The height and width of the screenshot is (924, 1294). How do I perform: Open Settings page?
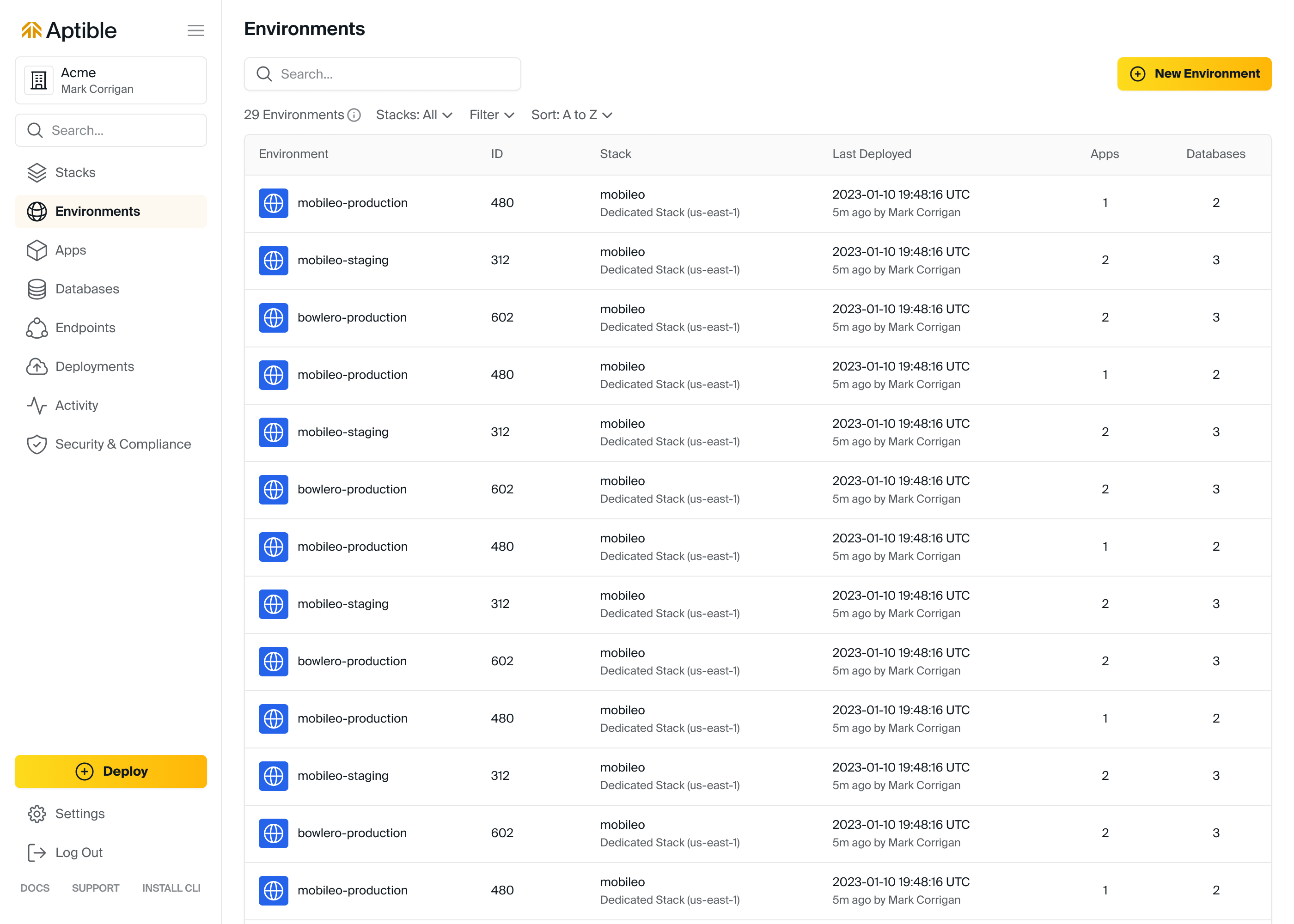coord(111,814)
